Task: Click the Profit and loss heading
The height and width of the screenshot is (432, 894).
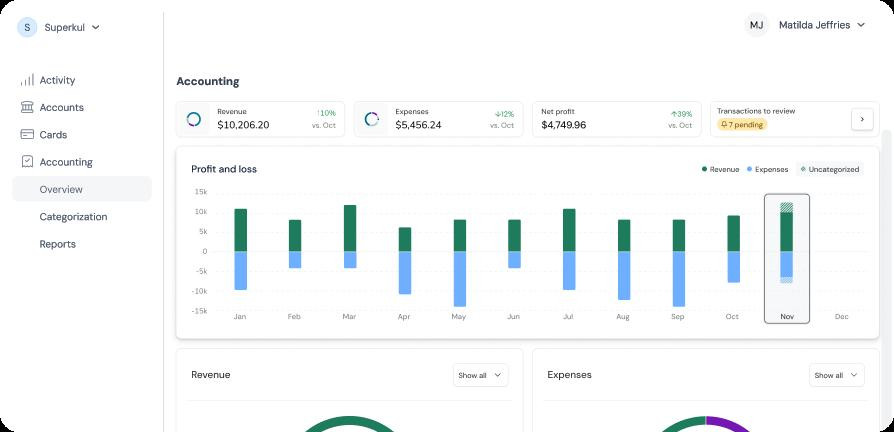Action: [224, 169]
